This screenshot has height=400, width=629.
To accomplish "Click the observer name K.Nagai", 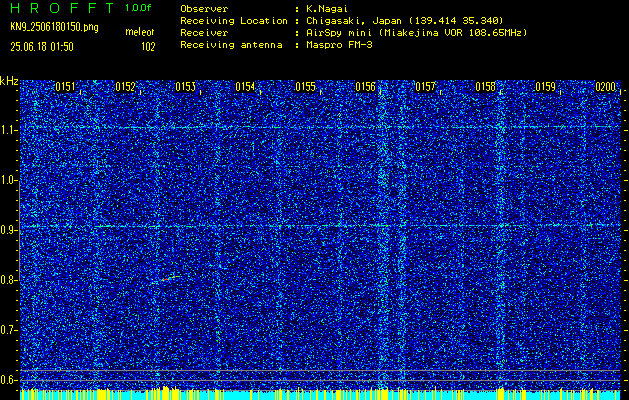I will (x=326, y=9).
